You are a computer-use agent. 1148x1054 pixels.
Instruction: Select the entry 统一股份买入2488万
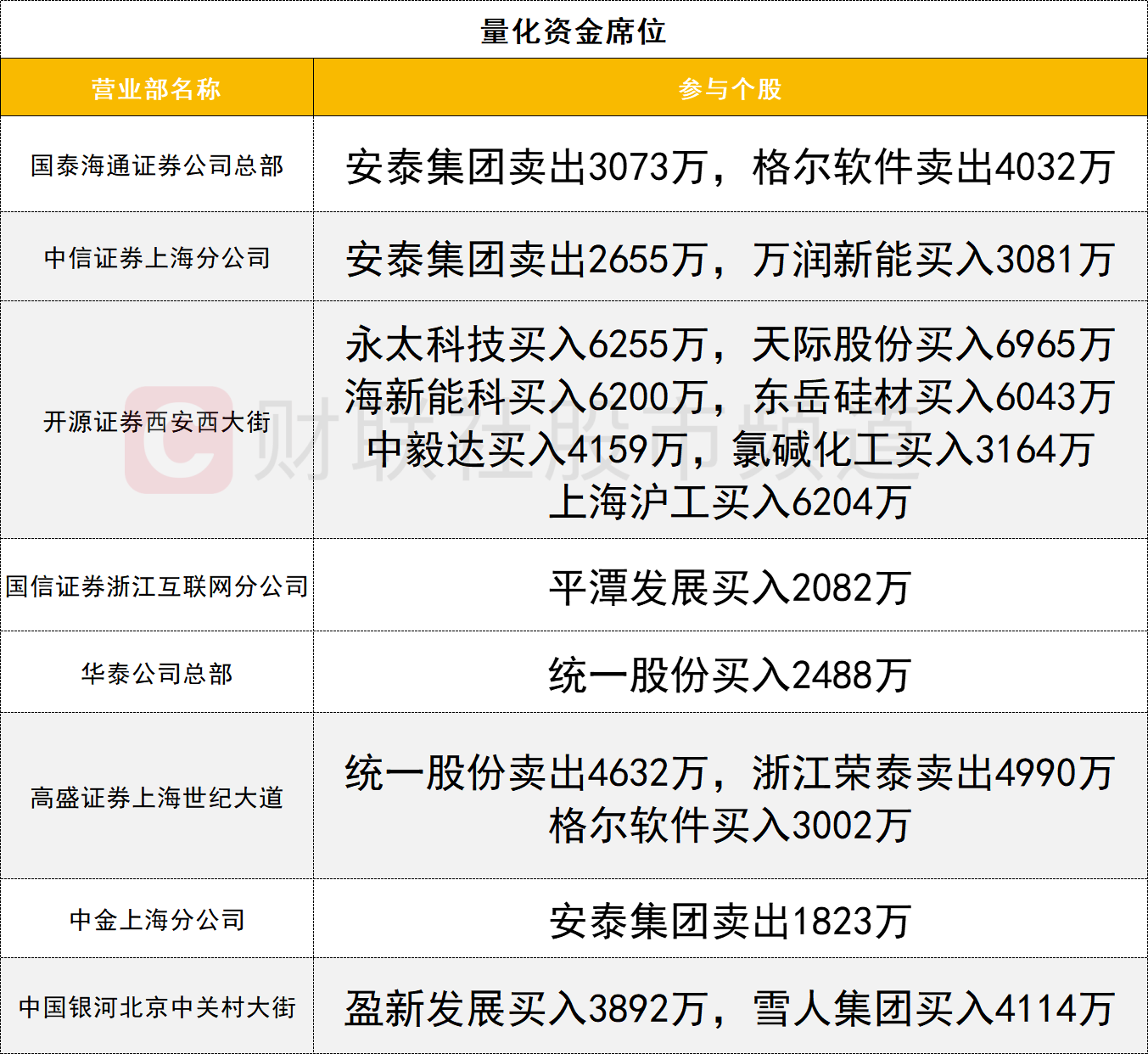(x=730, y=676)
